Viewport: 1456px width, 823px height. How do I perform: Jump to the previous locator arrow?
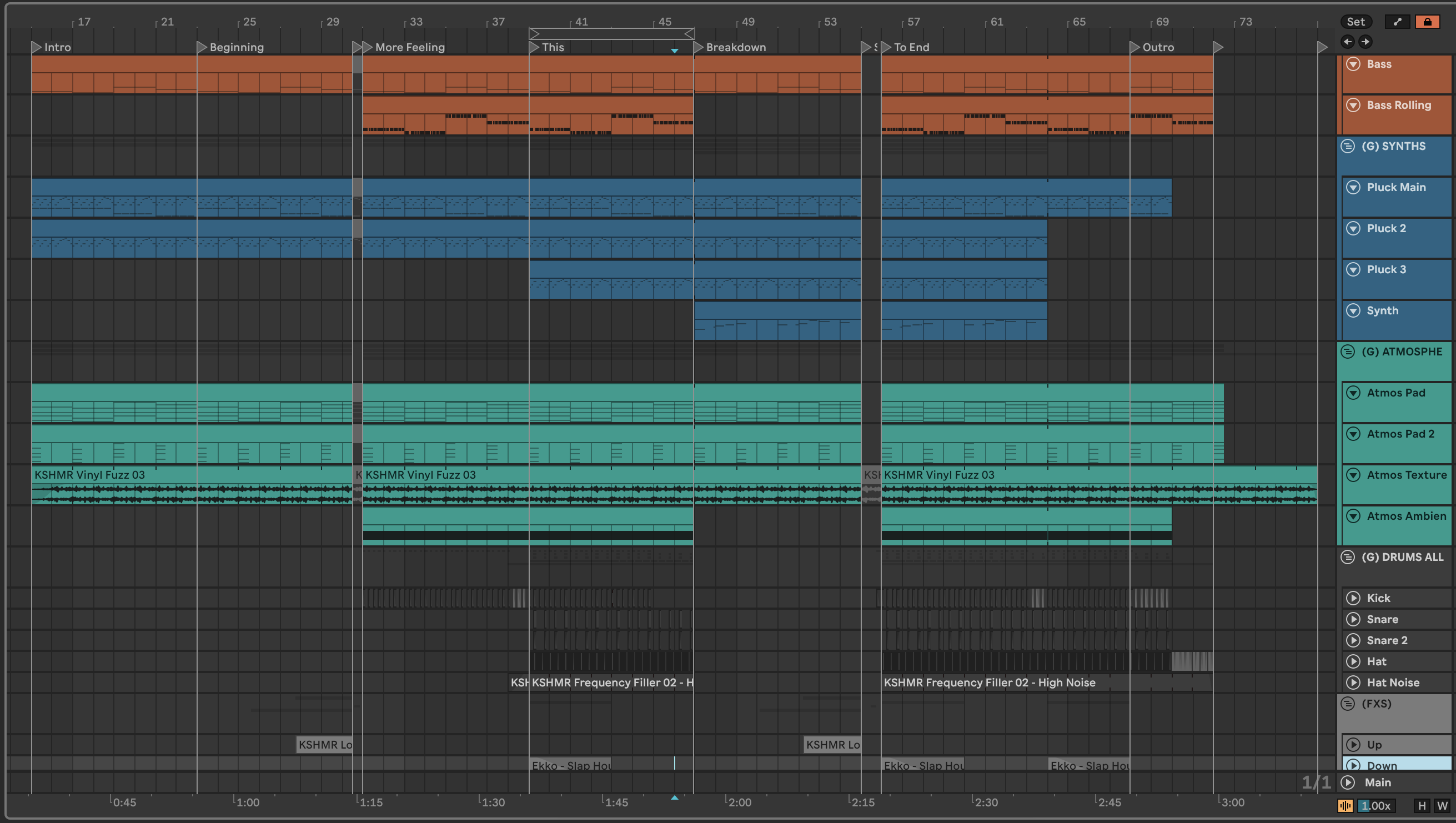(x=1348, y=41)
